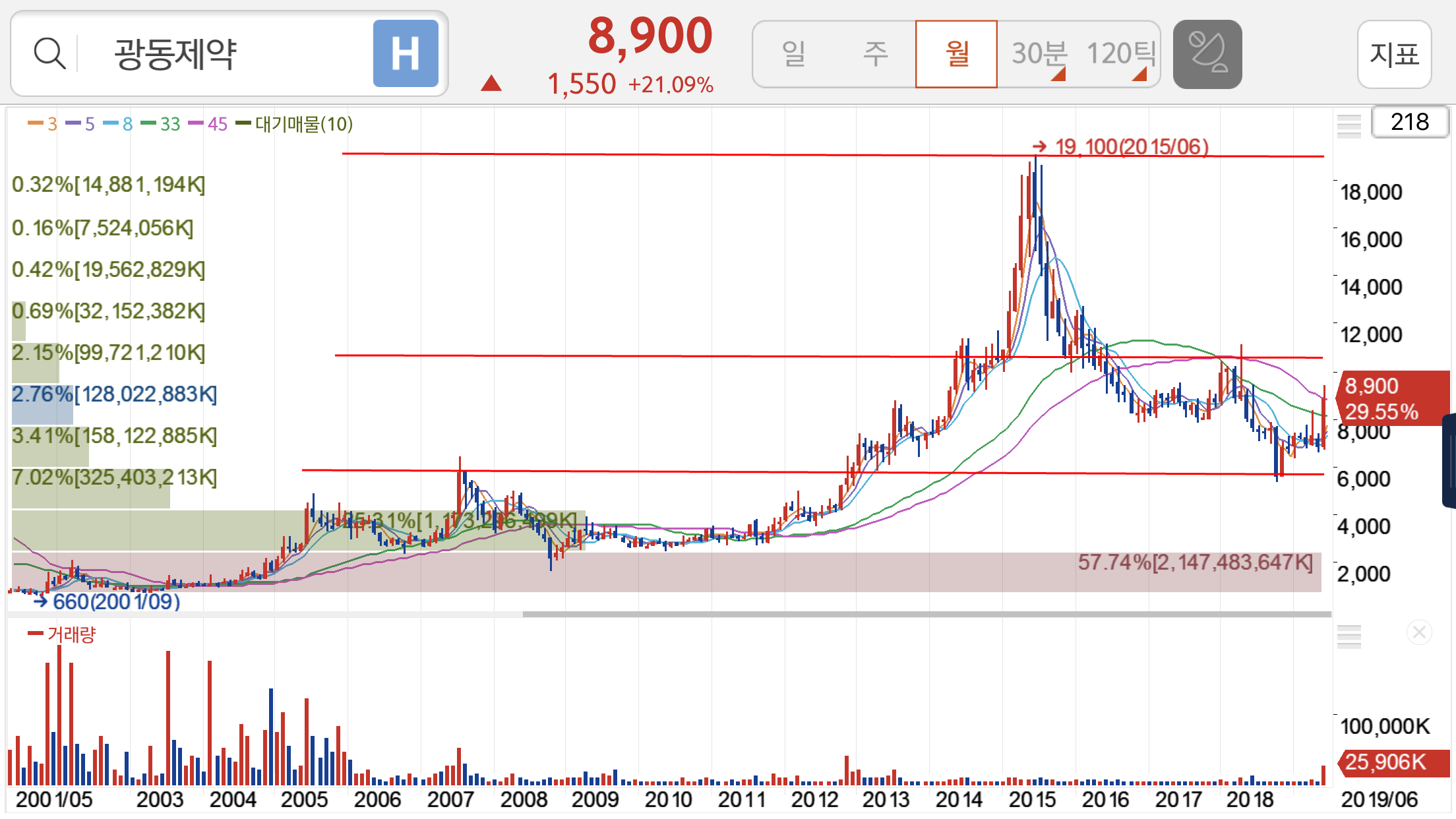Open volume panel hamburger menu icon
This screenshot has width=1456, height=819.
pyautogui.click(x=1349, y=636)
